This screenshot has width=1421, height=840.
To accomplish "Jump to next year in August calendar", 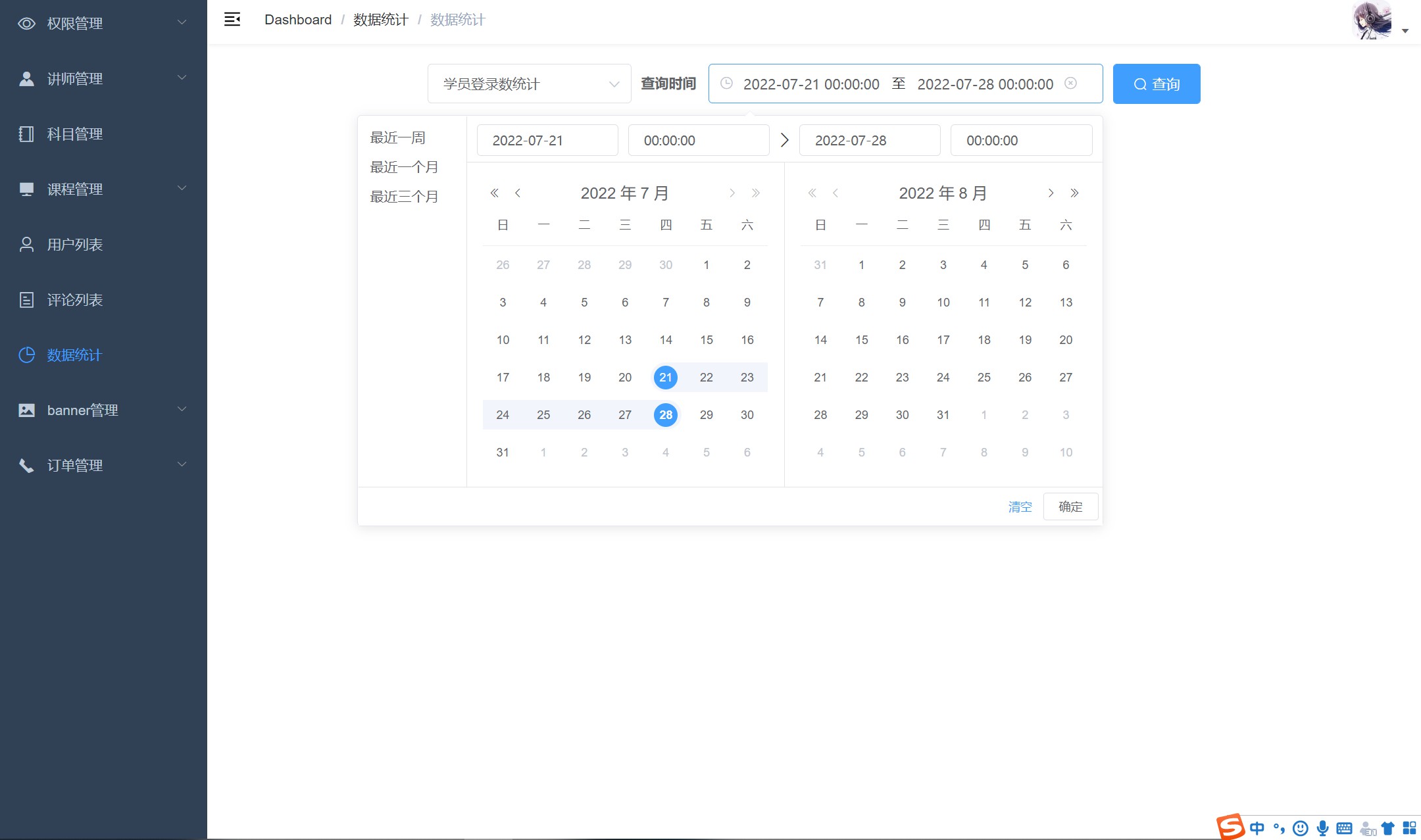I will point(1074,193).
